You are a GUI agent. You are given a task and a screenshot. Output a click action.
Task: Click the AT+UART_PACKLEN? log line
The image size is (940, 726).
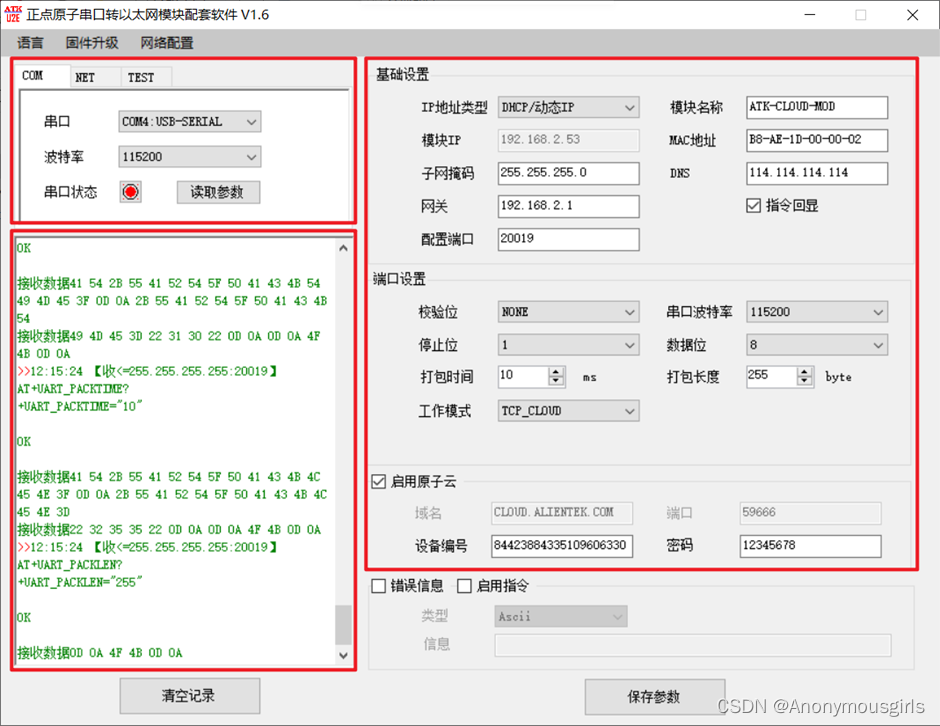[70, 565]
